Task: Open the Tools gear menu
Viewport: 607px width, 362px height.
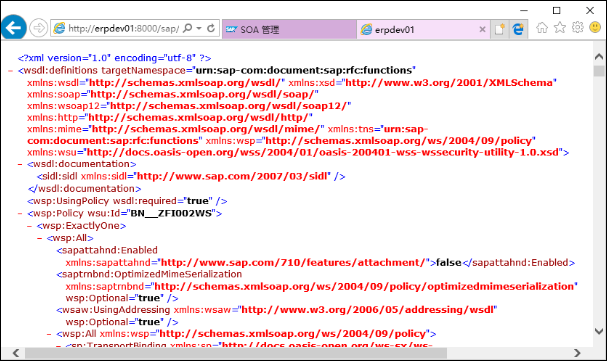Action: click(578, 27)
